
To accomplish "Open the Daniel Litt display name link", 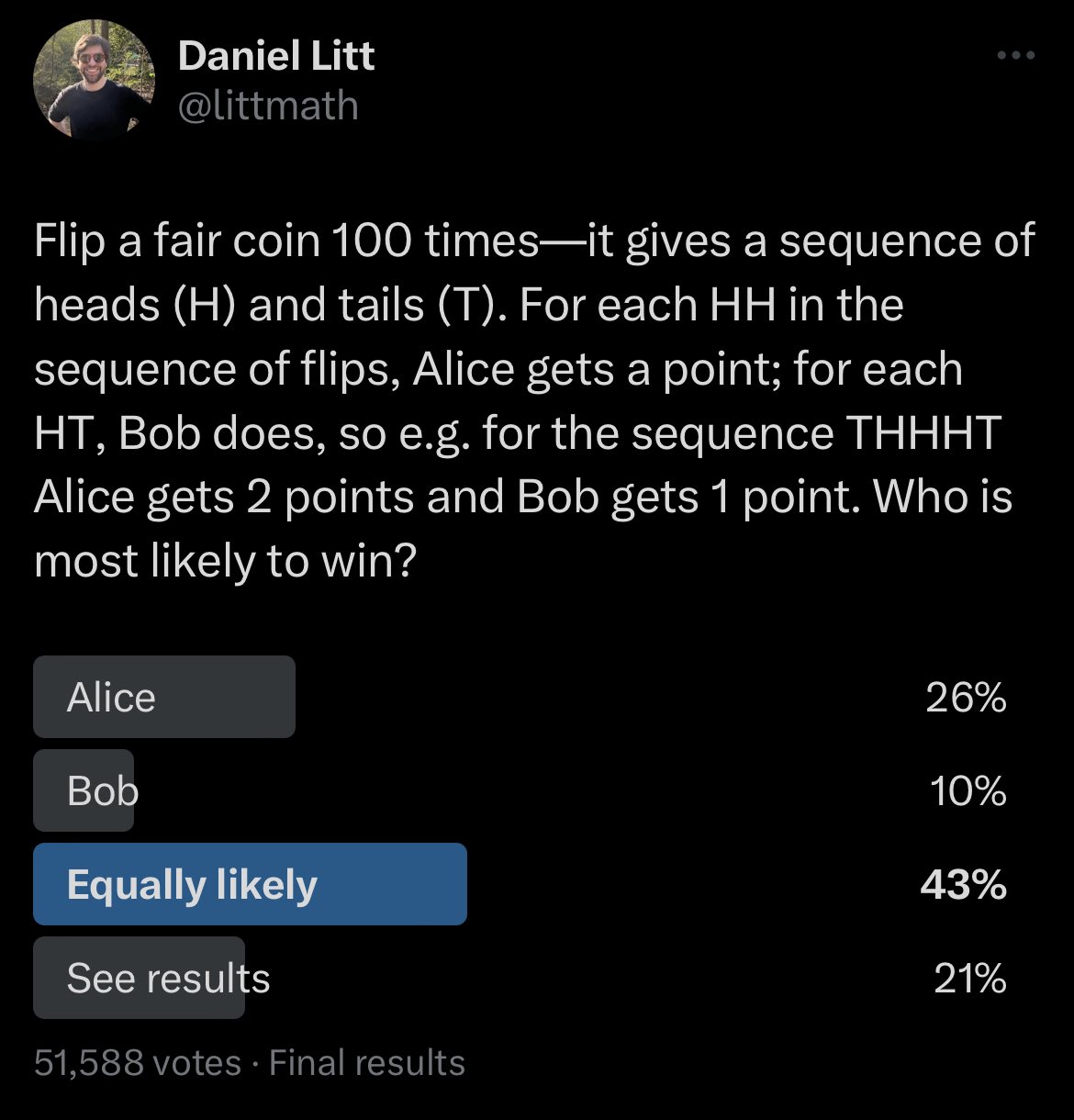I will click(x=275, y=55).
